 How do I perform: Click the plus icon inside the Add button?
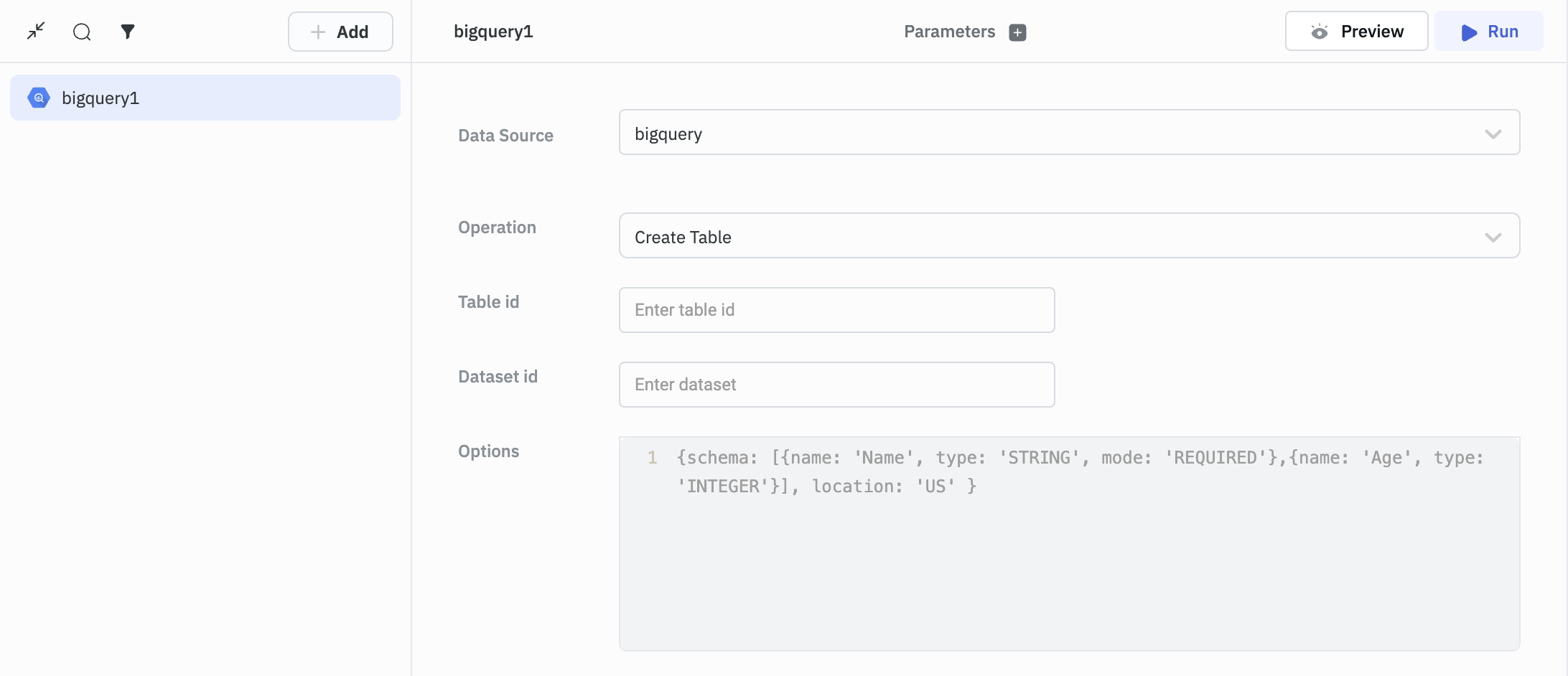[x=318, y=32]
